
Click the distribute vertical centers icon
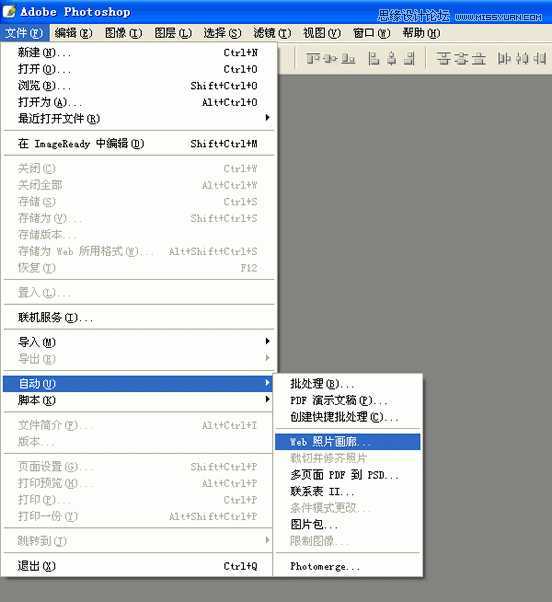point(461,58)
